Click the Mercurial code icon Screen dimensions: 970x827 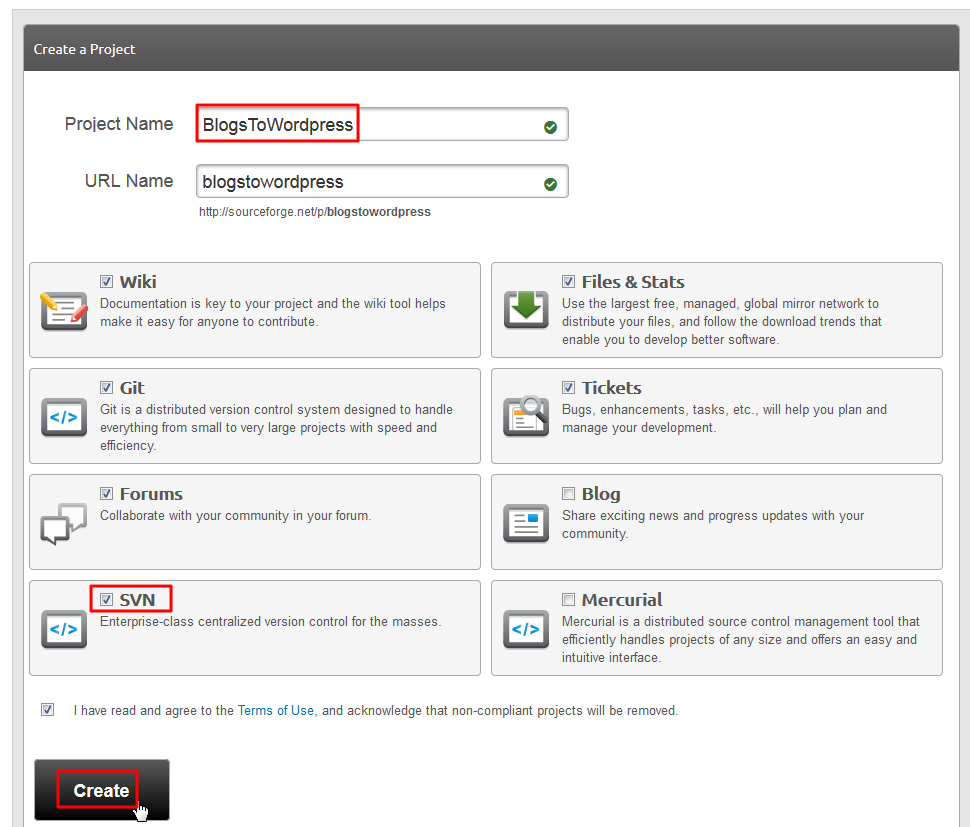pos(526,629)
